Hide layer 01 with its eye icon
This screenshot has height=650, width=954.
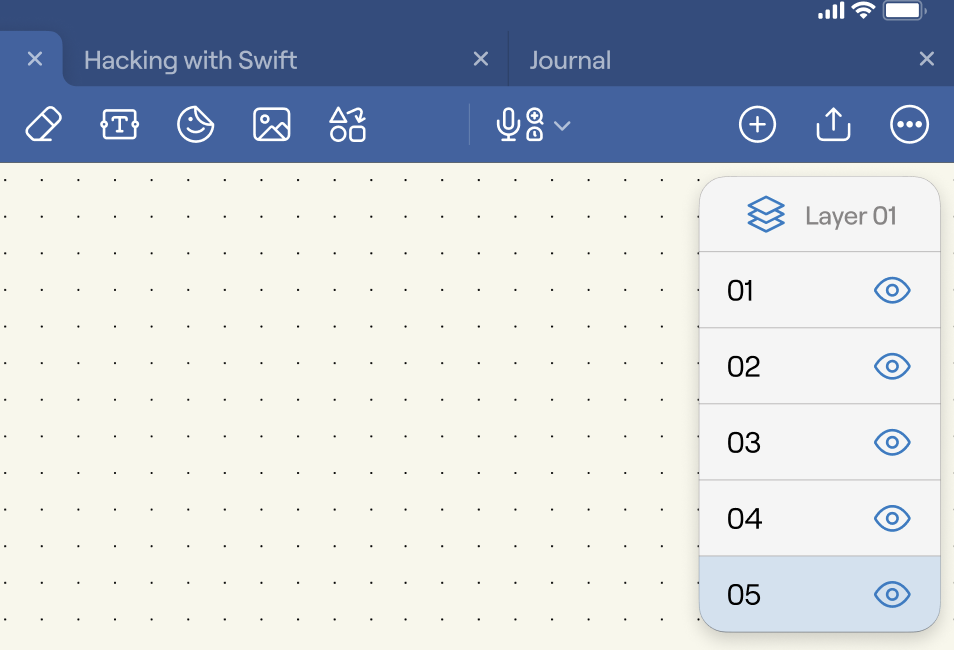892,290
